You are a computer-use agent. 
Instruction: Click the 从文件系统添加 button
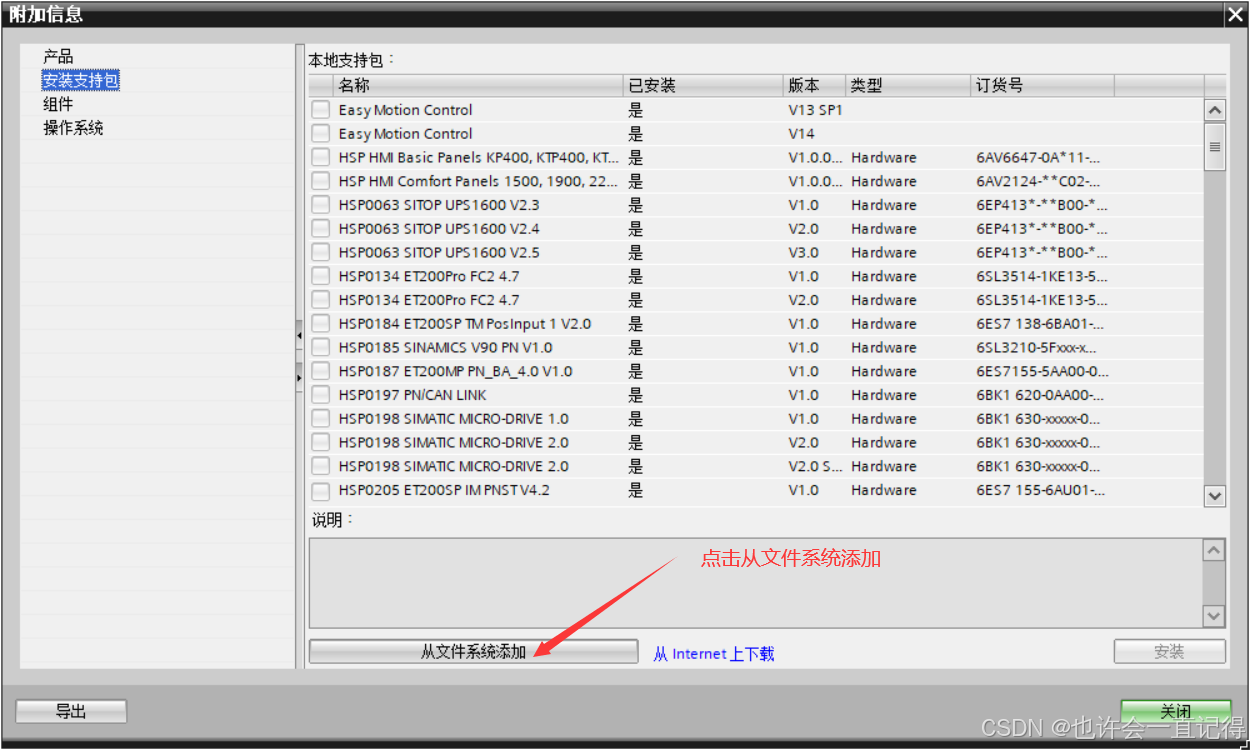coord(473,652)
